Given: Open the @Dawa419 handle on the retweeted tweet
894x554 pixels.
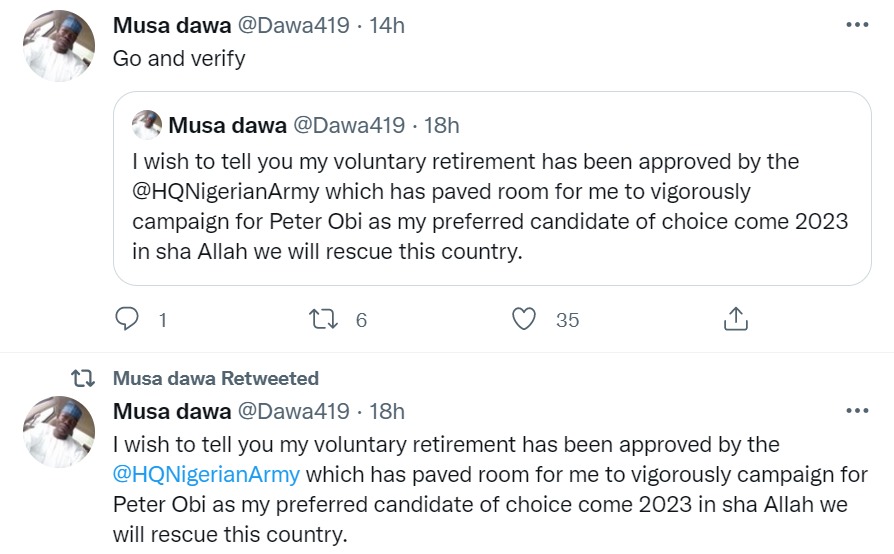Looking at the screenshot, I should coord(292,411).
